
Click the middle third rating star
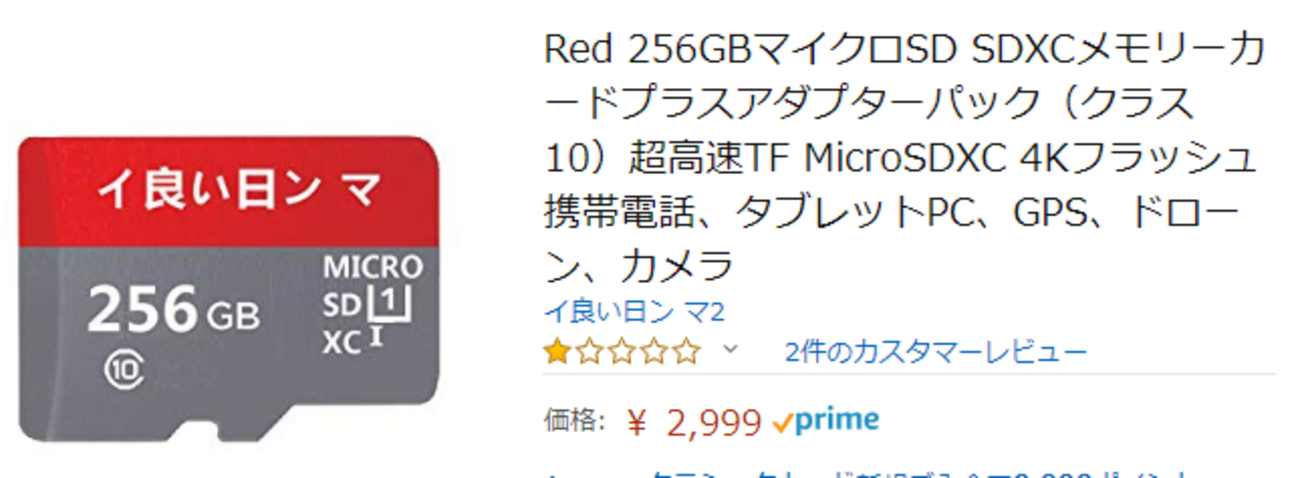[621, 352]
